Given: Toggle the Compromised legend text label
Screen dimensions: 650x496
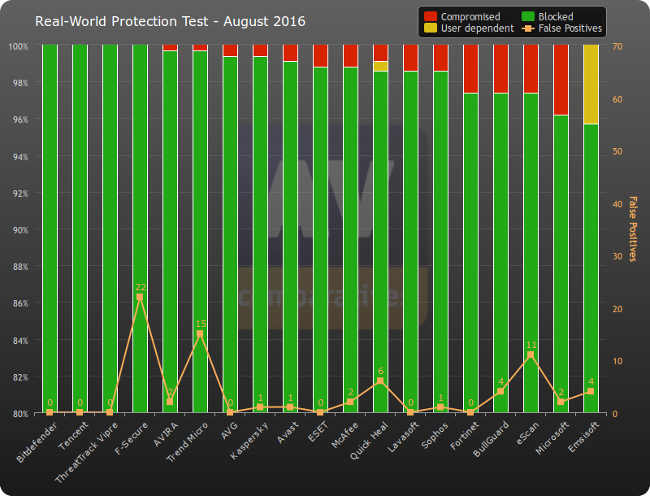Looking at the screenshot, I should (x=472, y=15).
